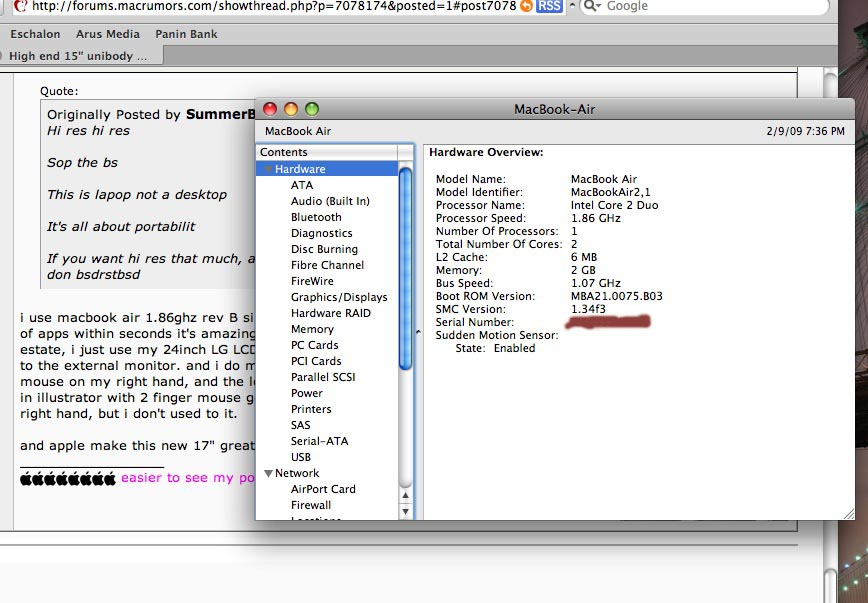Viewport: 868px width, 603px height.
Task: Click the Model Identifier value MacBookAir2,1
Action: tap(611, 192)
